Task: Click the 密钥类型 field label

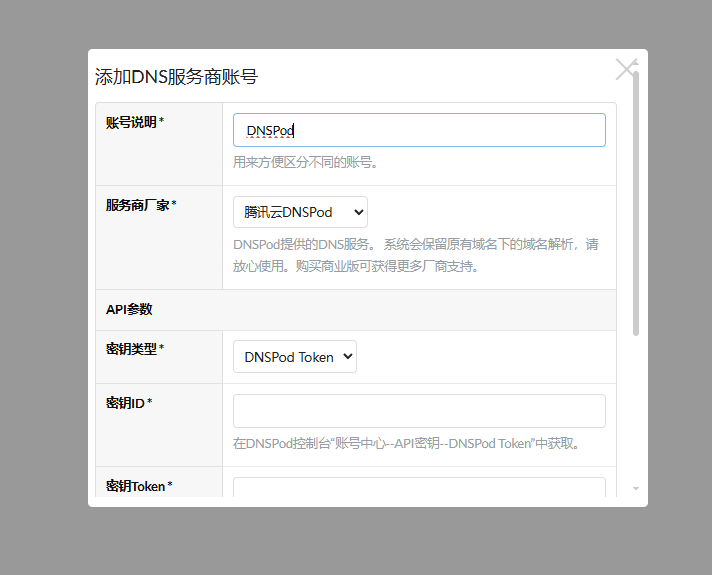Action: coord(135,349)
